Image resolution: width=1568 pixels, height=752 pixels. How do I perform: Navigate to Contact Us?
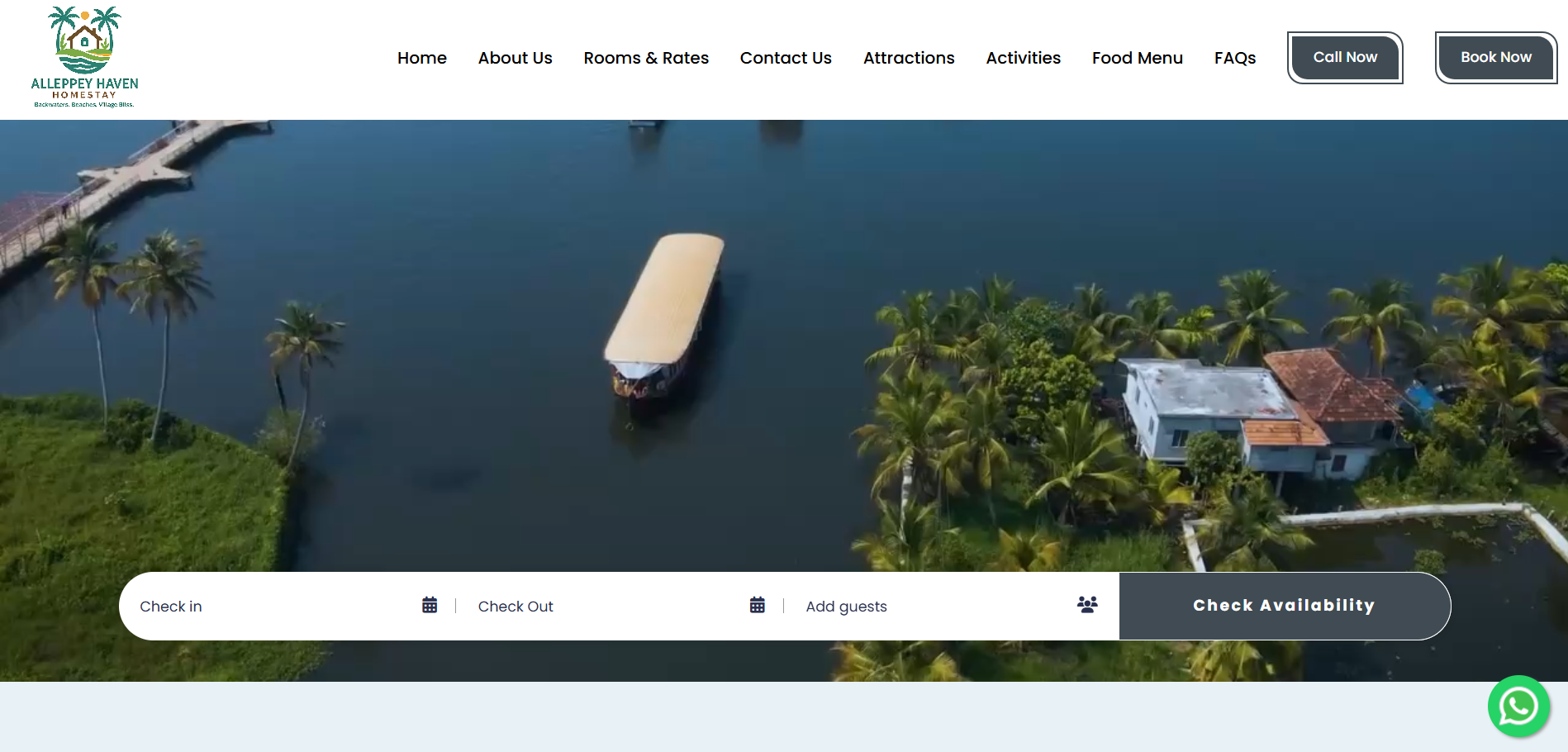[786, 58]
